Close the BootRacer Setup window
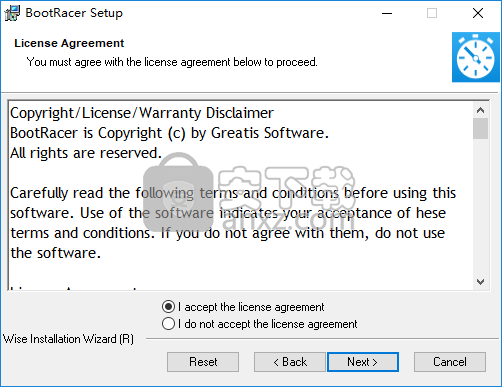This screenshot has height=387, width=502. (x=478, y=13)
